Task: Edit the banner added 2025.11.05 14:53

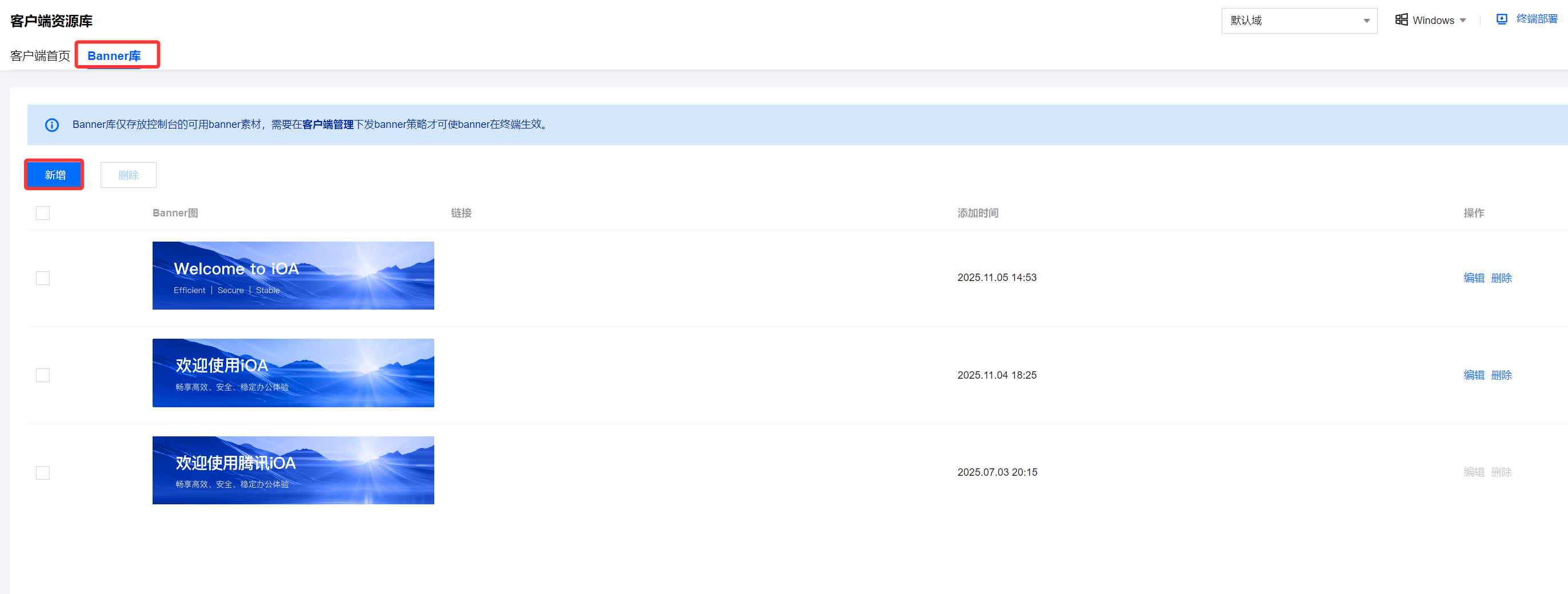Action: click(x=1474, y=278)
